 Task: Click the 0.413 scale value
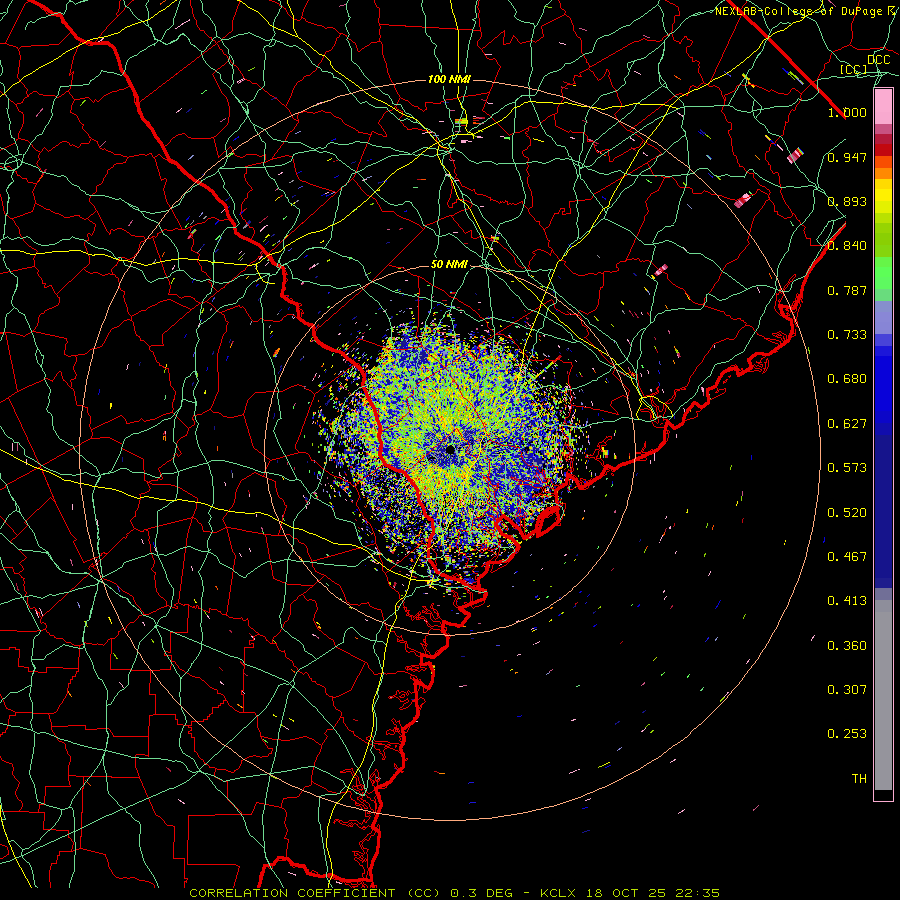point(847,601)
